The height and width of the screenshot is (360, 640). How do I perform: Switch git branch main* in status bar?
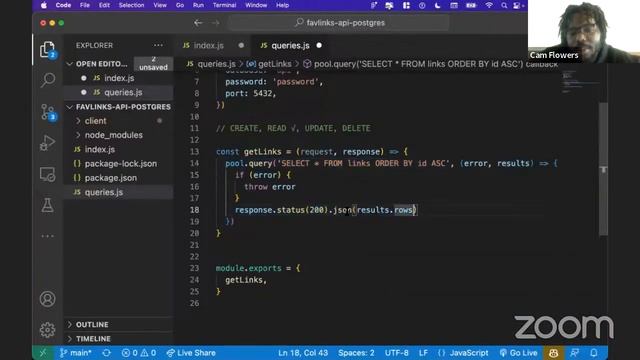76,353
